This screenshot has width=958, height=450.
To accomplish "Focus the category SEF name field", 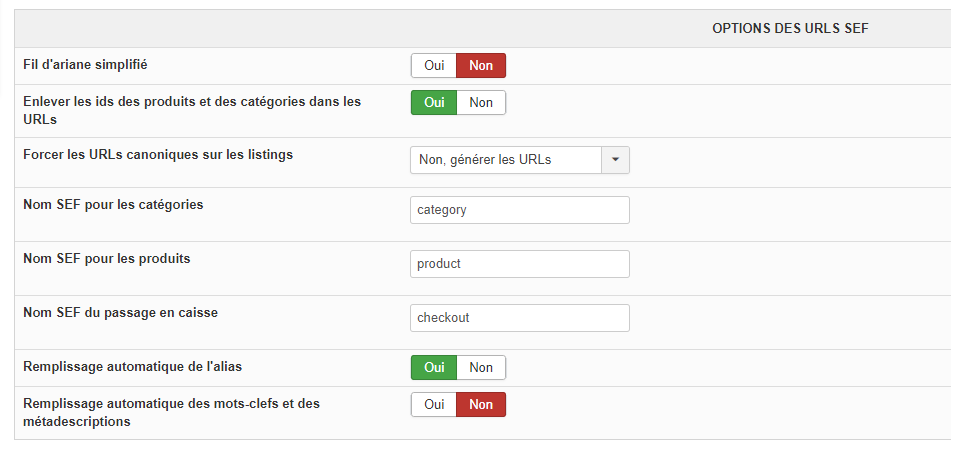I will coord(520,210).
